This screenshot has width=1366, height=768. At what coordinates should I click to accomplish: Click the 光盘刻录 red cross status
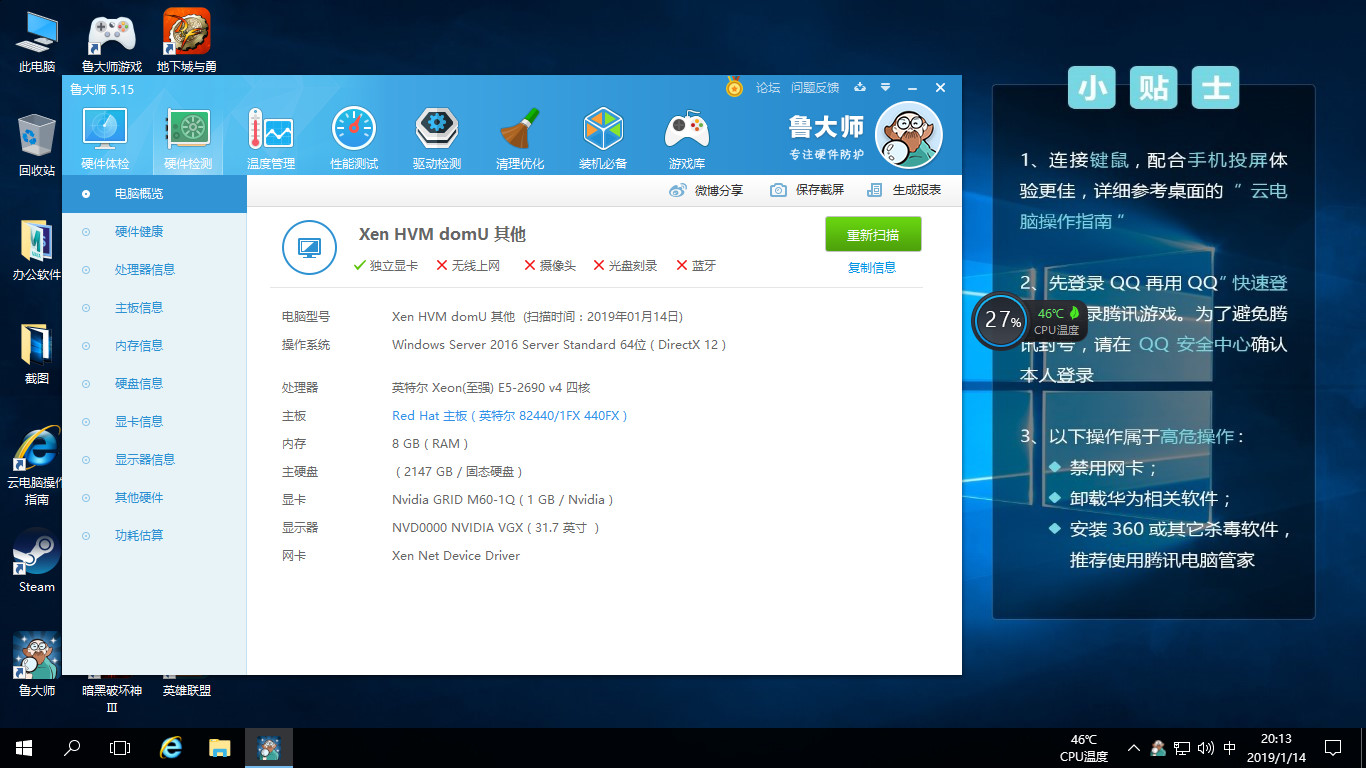point(625,266)
